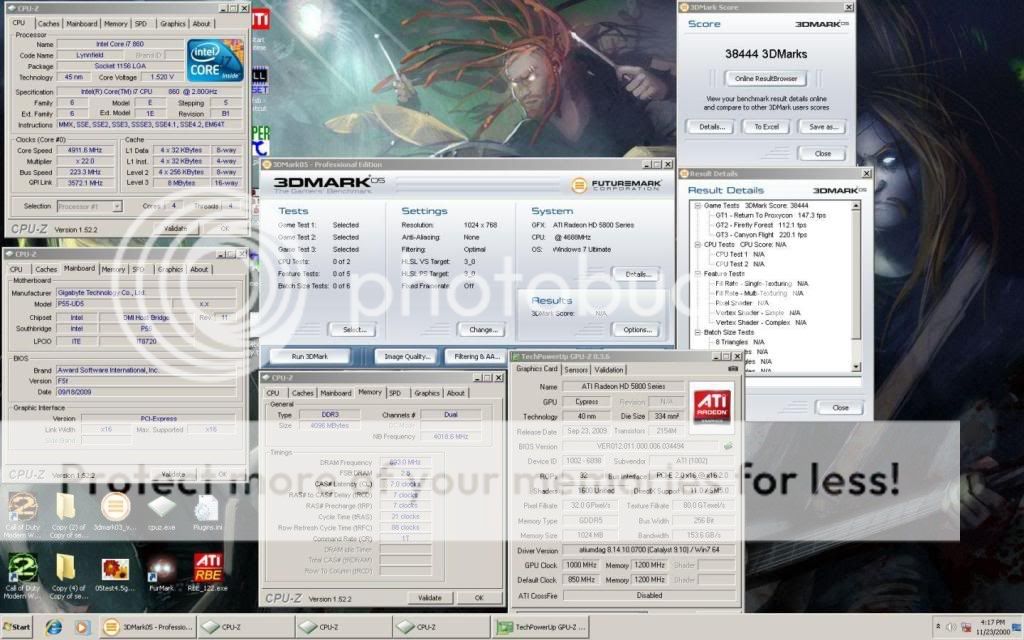Viewport: 1024px width, 640px height.
Task: Collapse the Game Tests tree node
Action: (697, 205)
